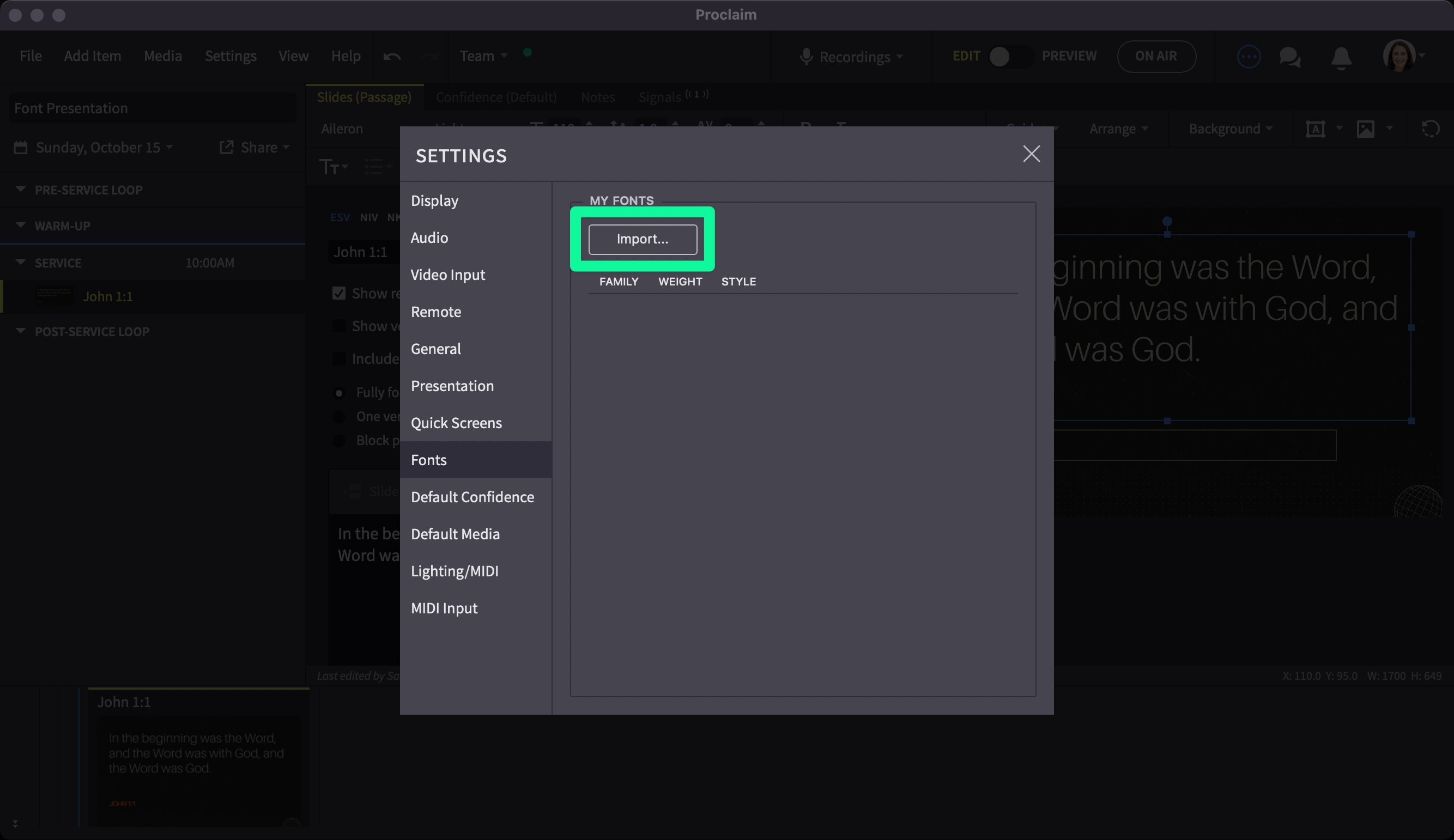Switch to the Confidence (Default) tab
This screenshot has height=840, width=1454.
tap(496, 96)
